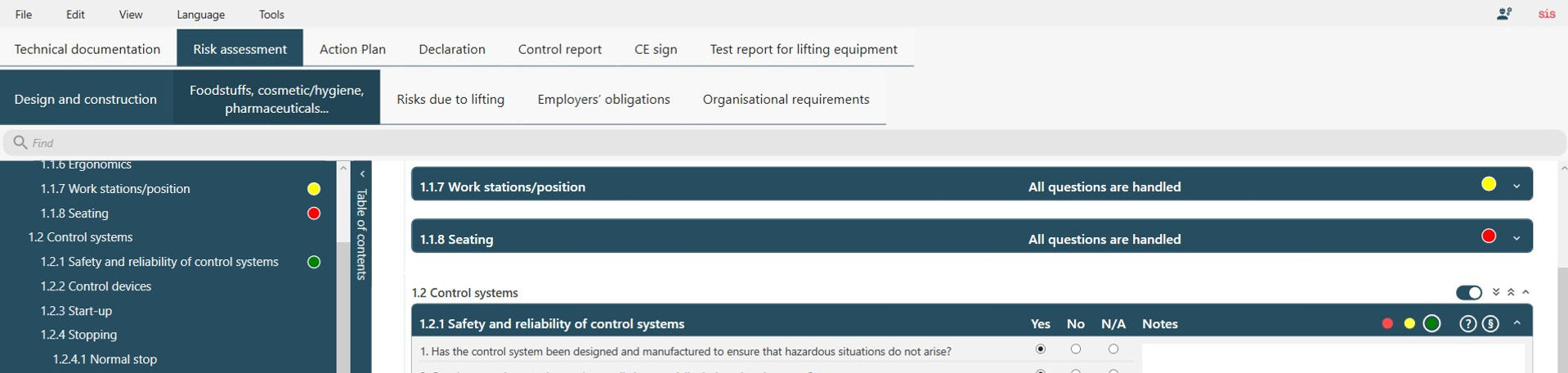Select the Risk assessment tab
This screenshot has width=1568, height=373.
click(x=240, y=48)
